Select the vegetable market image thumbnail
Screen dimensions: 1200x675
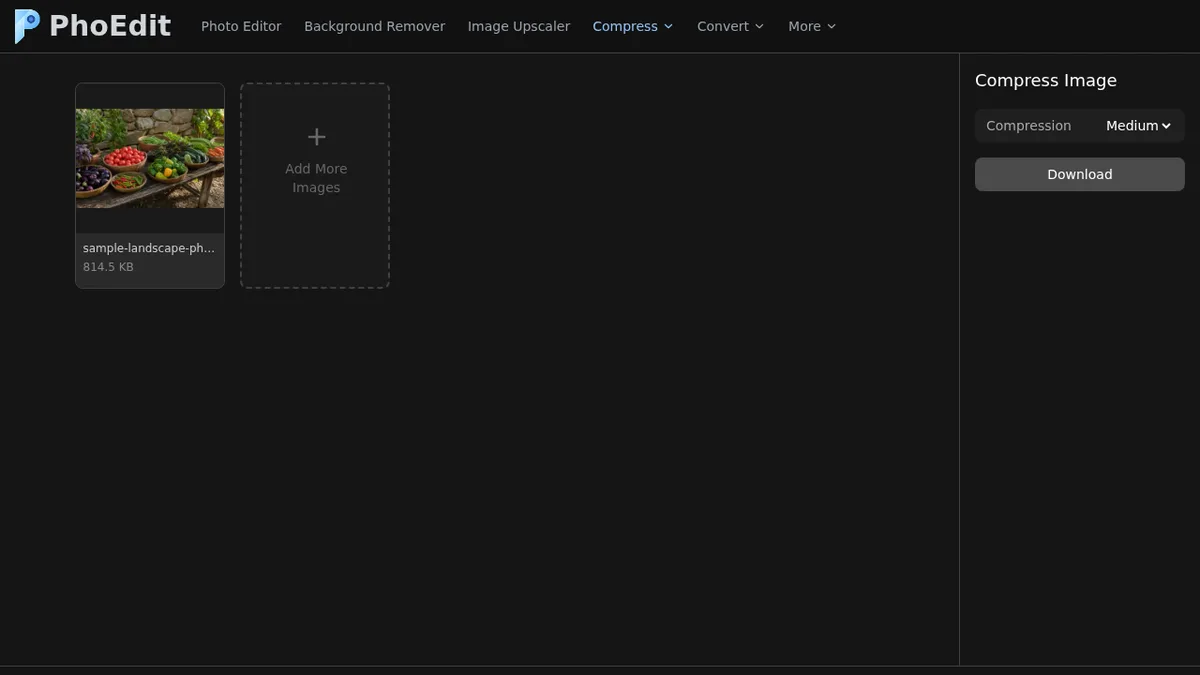point(150,158)
